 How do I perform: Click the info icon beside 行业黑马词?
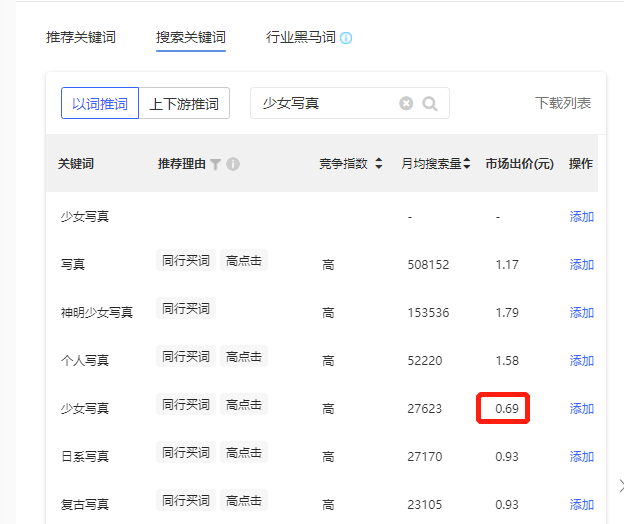(346, 38)
